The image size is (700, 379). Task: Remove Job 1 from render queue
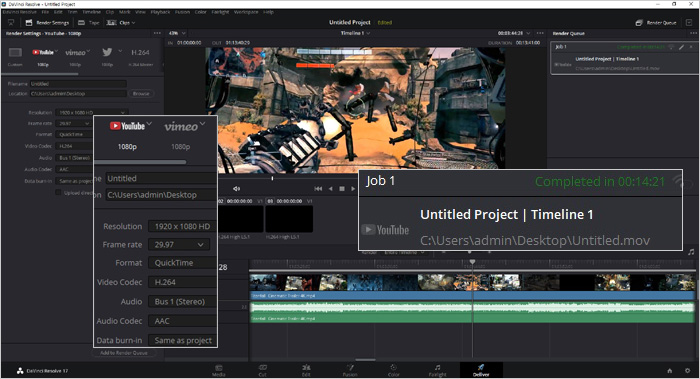[691, 47]
